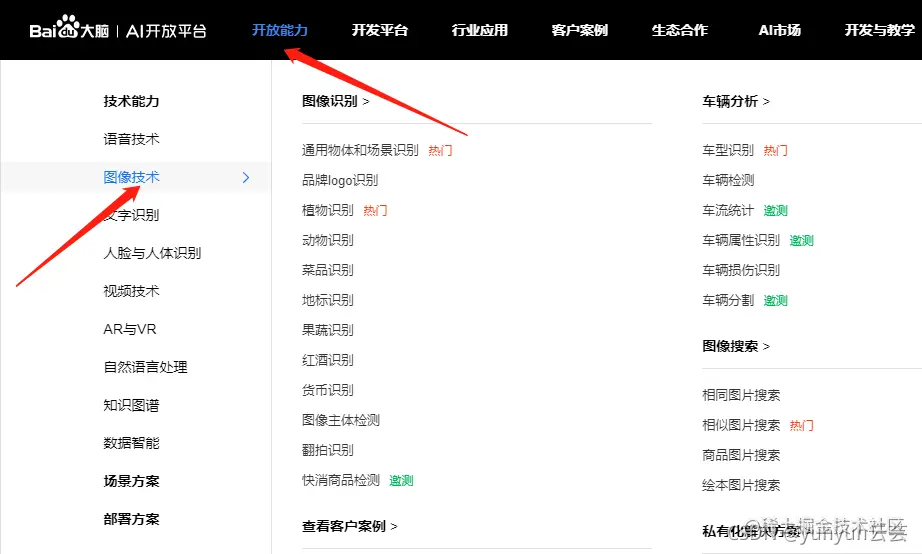Select 人脸与人体识别 in the sidebar

[152, 253]
